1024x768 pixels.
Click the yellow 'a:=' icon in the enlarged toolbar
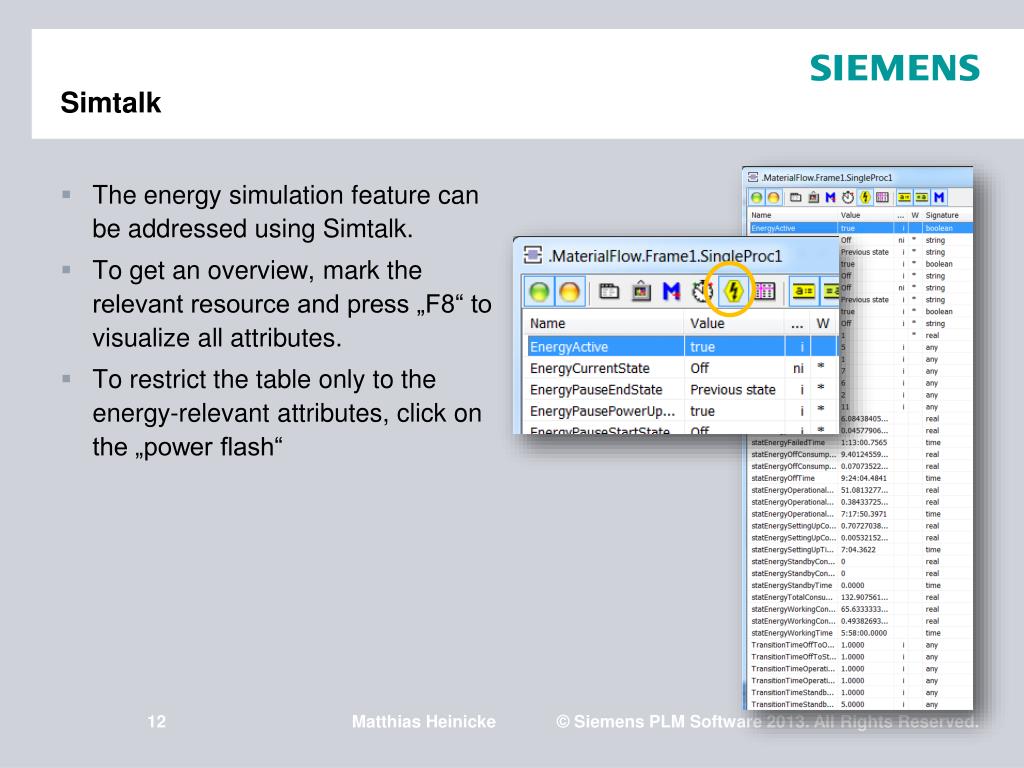click(x=803, y=291)
